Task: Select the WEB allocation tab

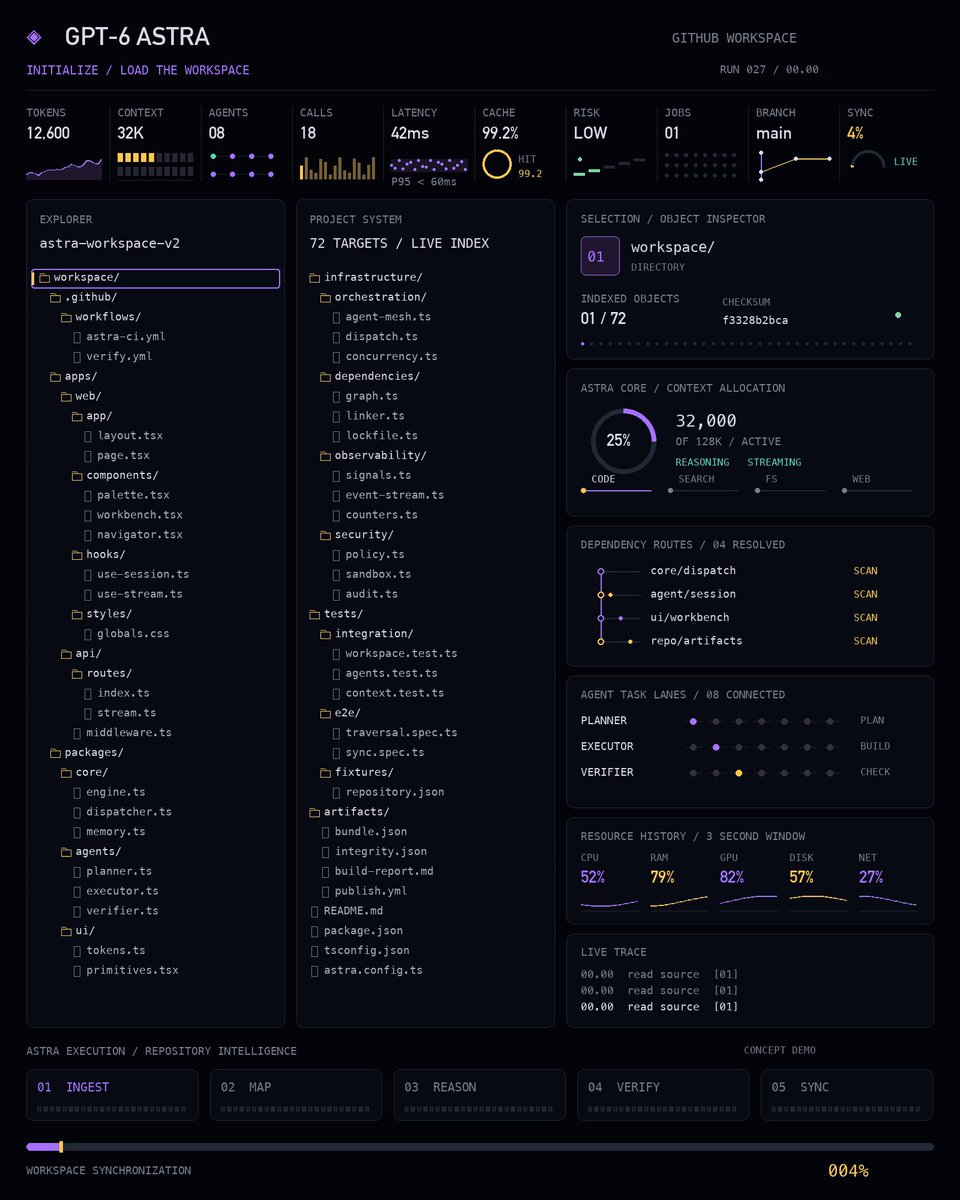Action: 878,484
